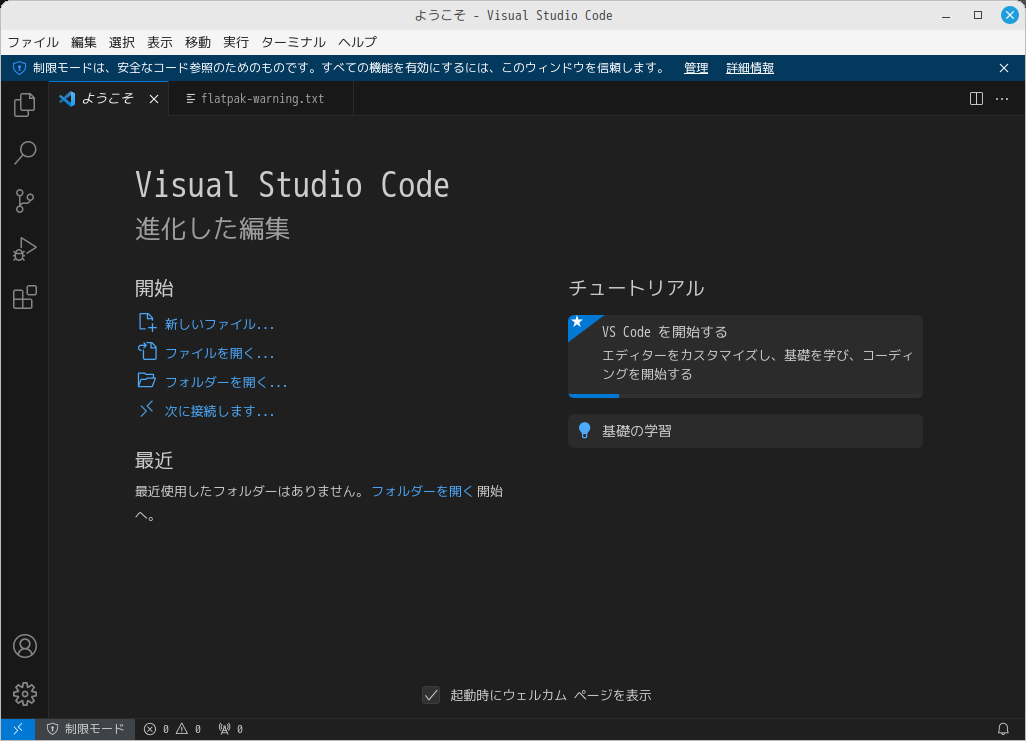Open the Explorer view in activity bar
Viewport: 1026px width, 741px height.
(x=25, y=105)
